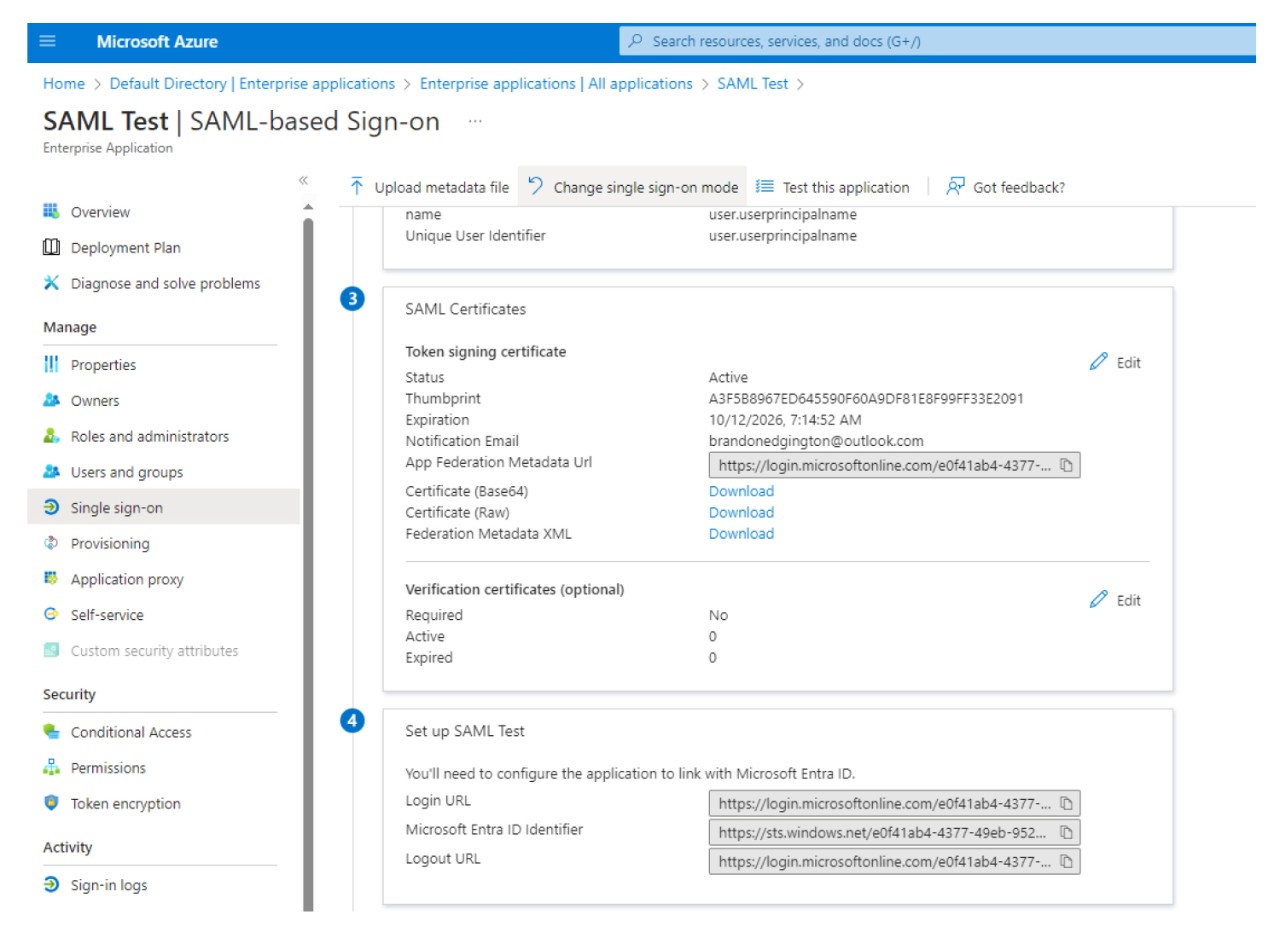Screen dimensions: 1280x938
Task: Copy the App Federation Metadata Url
Action: 1066,465
